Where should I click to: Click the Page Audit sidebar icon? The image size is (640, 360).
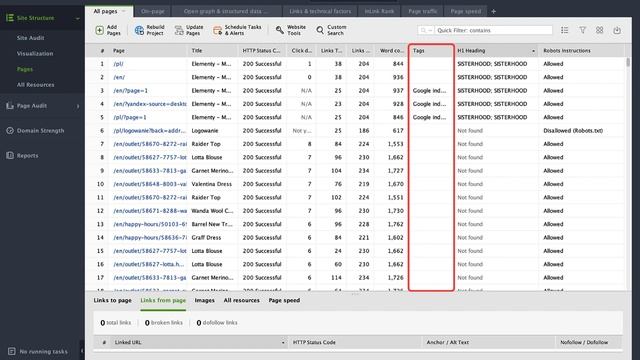[10, 106]
